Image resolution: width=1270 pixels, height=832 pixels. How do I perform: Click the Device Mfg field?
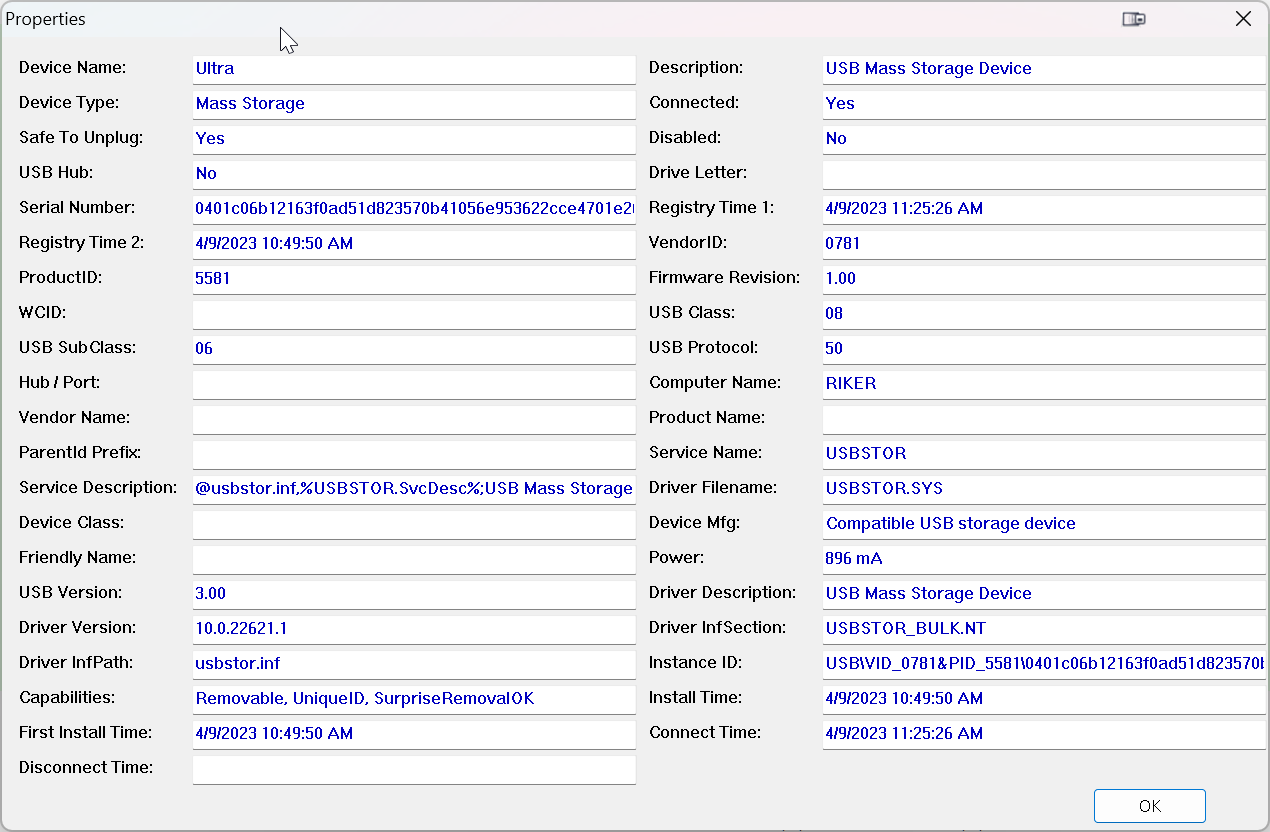pyautogui.click(x=1043, y=524)
